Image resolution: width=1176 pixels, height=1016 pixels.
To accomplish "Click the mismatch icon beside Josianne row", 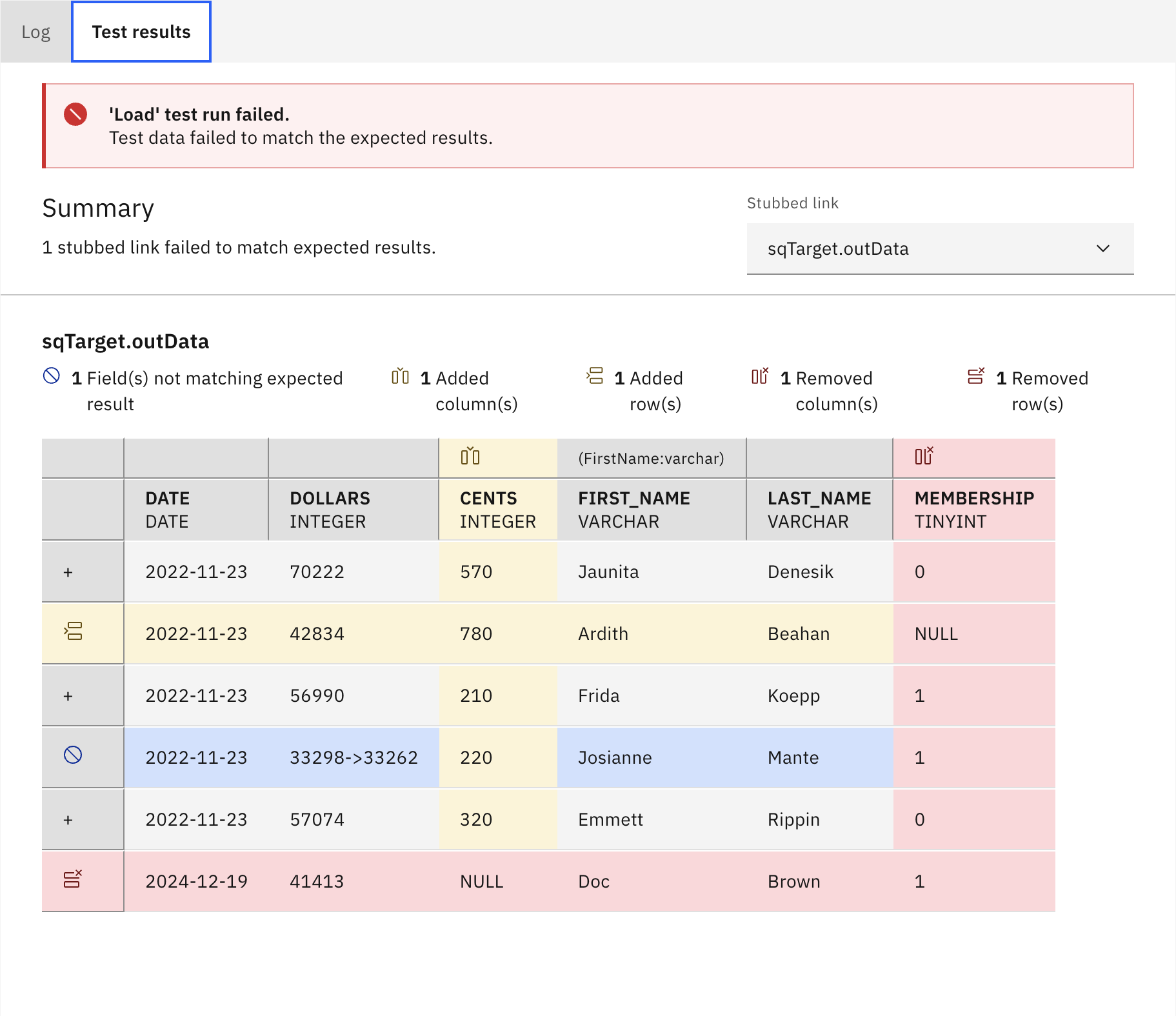I will (x=73, y=755).
